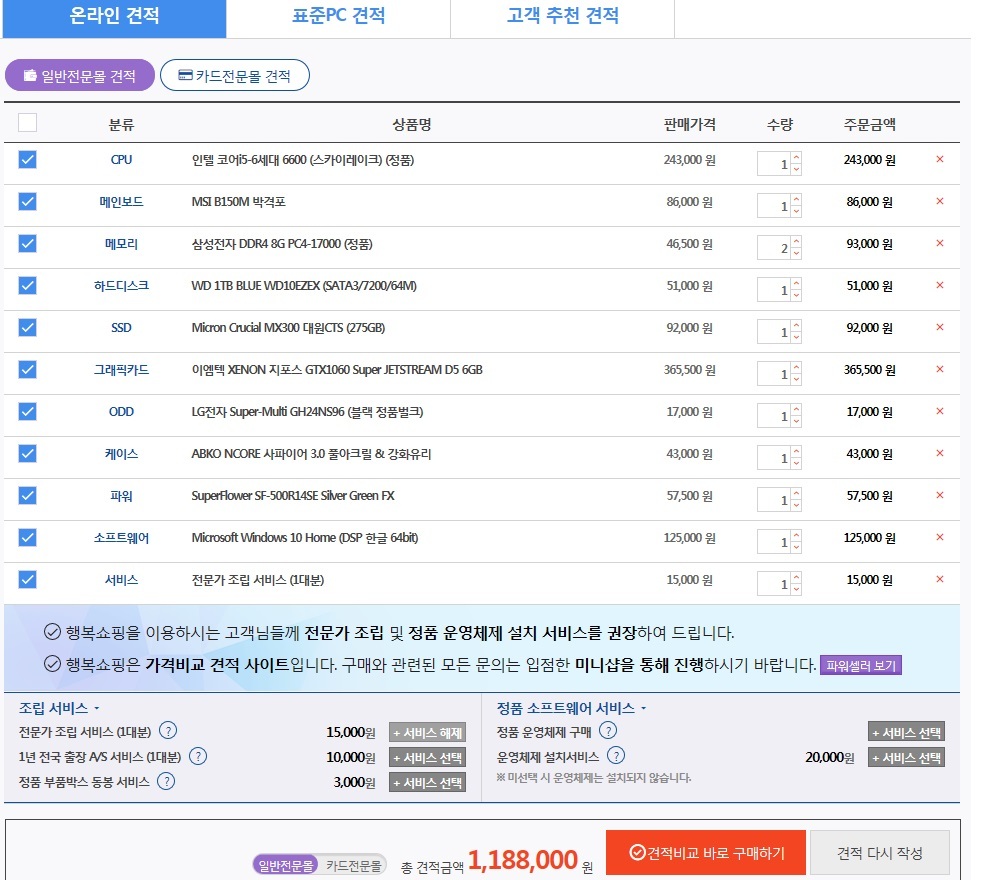The image size is (1008, 880).
Task: Click question mark next to 운영체제 설치서비스
Action: [616, 756]
